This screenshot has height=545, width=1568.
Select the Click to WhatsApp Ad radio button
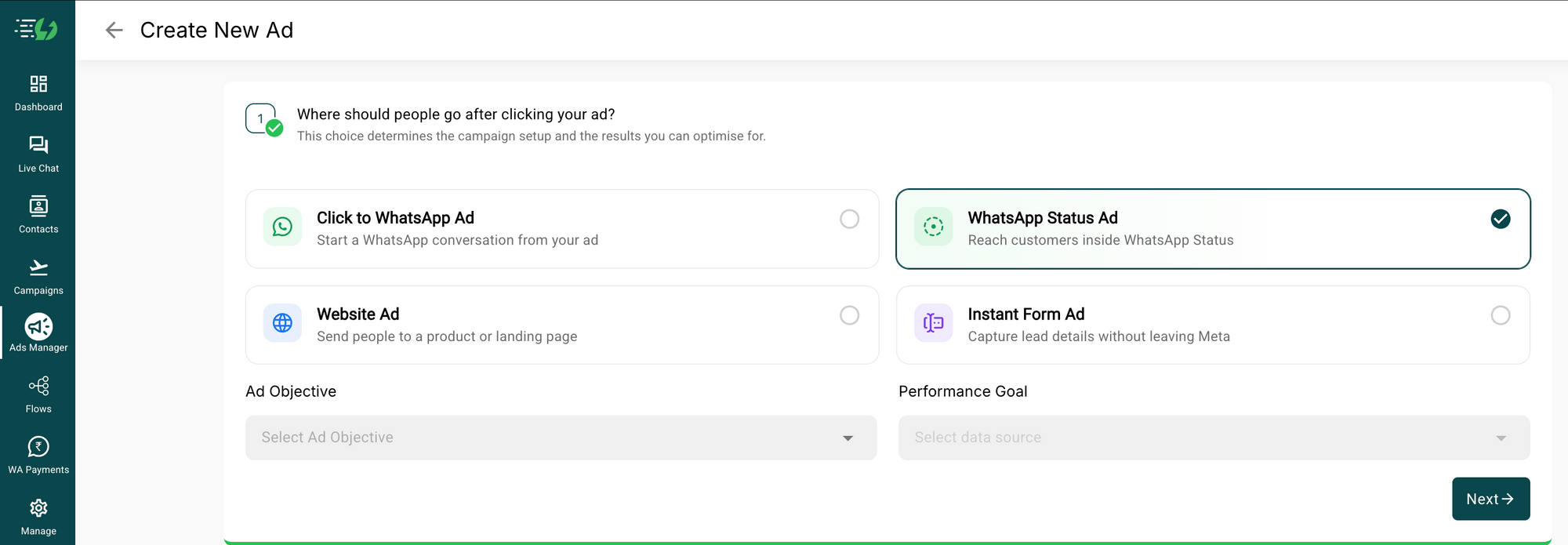tap(850, 219)
